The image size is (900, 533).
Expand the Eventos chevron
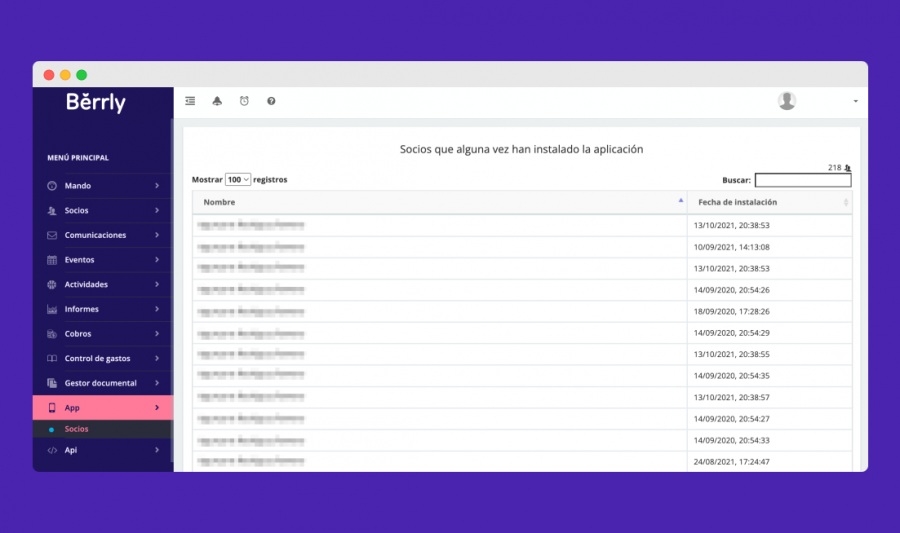(x=157, y=260)
